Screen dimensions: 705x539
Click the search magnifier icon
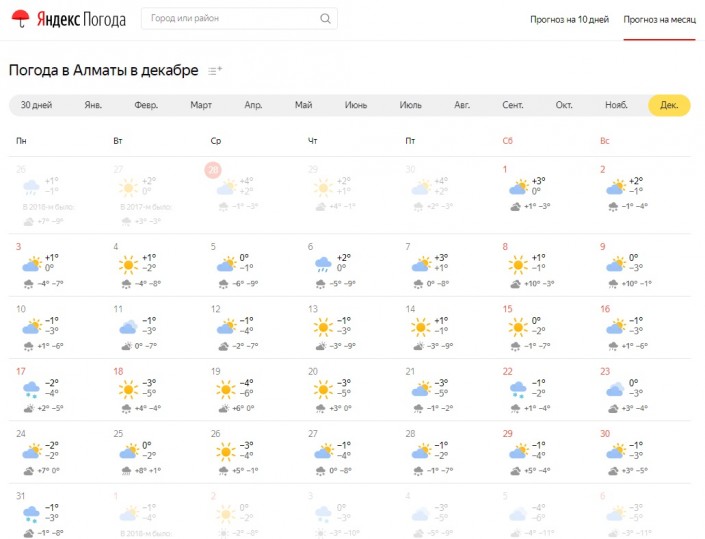click(325, 19)
